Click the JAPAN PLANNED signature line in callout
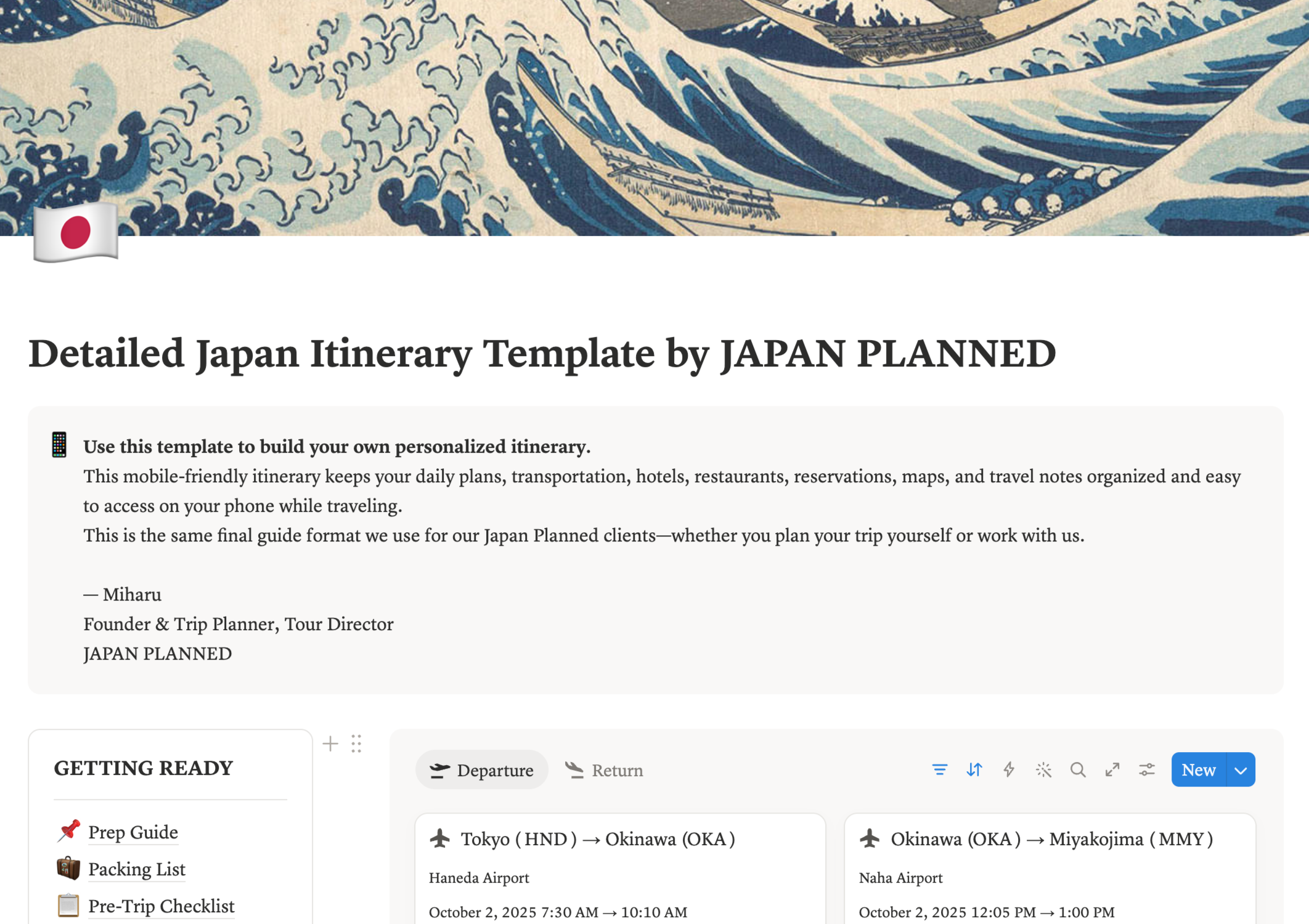This screenshot has height=924, width=1309. pyautogui.click(x=158, y=653)
